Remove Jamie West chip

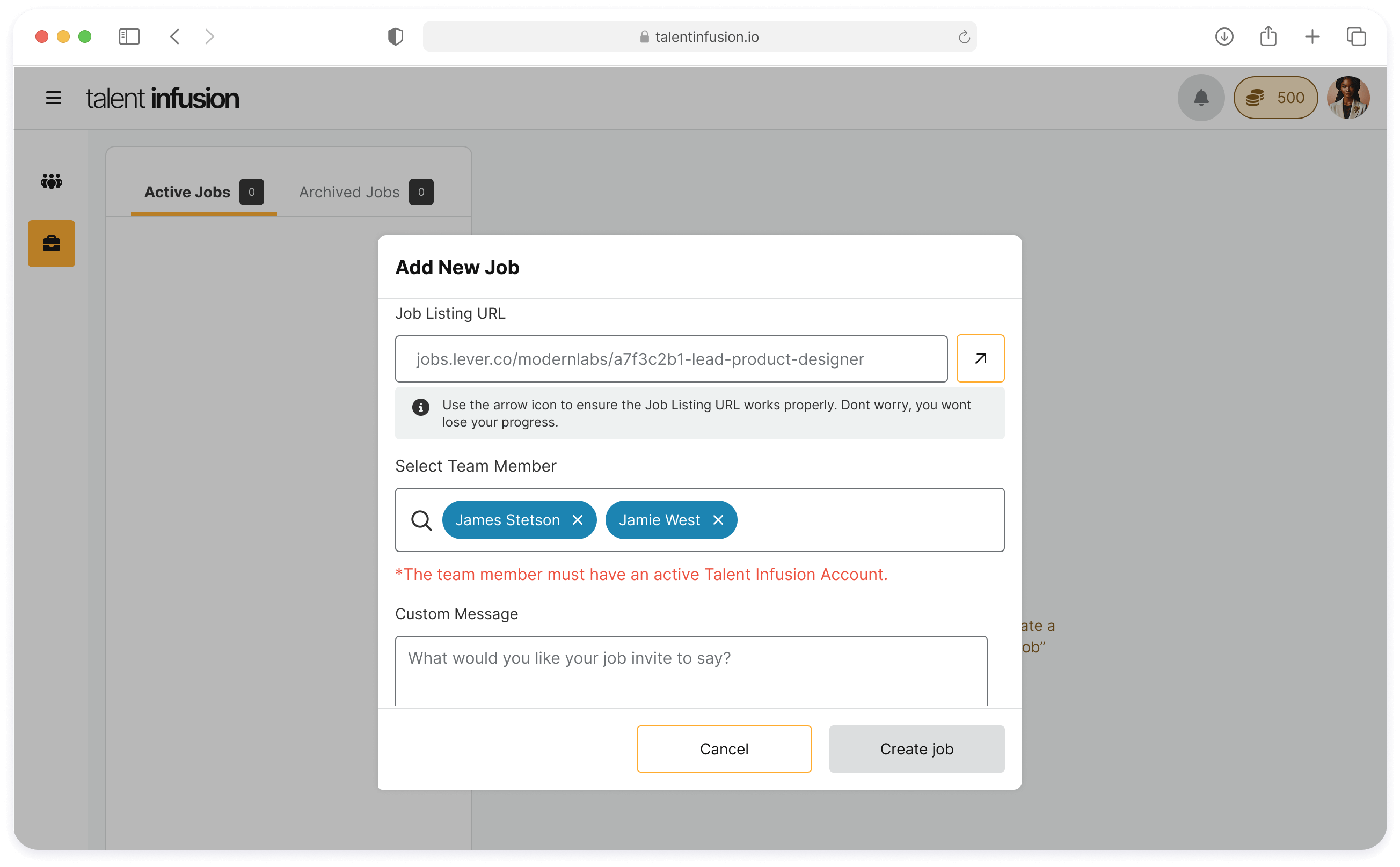(x=718, y=520)
